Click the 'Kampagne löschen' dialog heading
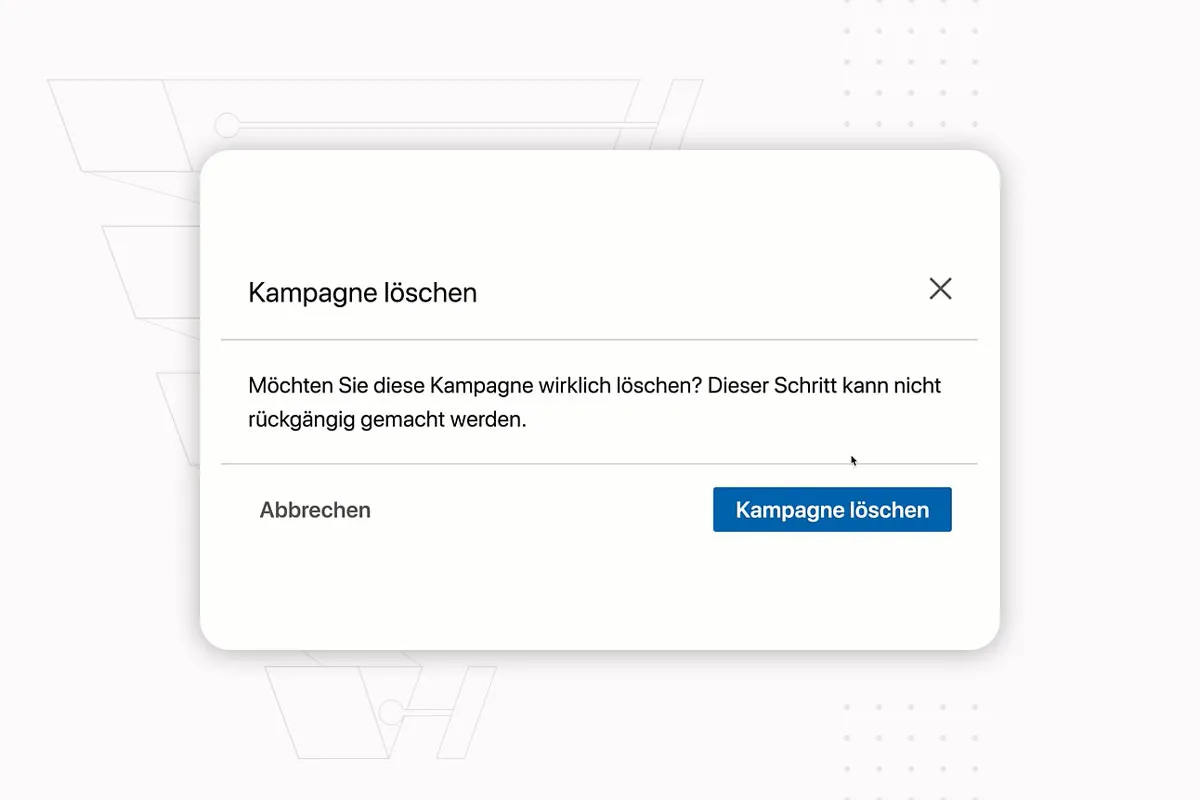1200x800 pixels. (x=362, y=293)
